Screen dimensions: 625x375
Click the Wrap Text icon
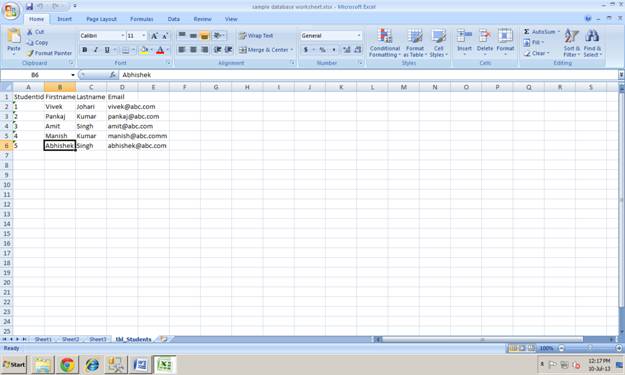point(243,36)
